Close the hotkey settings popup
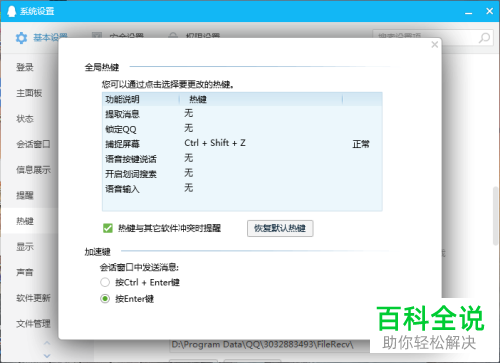 [434, 44]
